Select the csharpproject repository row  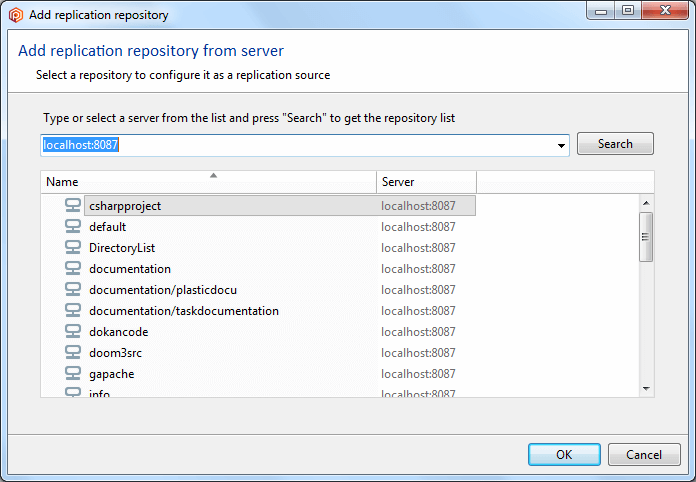[280, 205]
